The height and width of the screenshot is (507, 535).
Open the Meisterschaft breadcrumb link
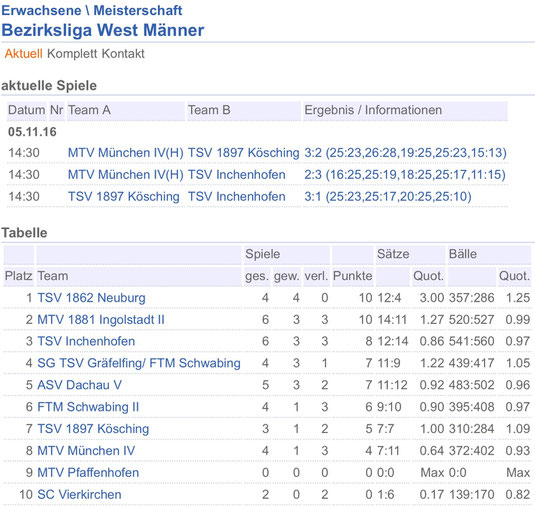click(138, 10)
